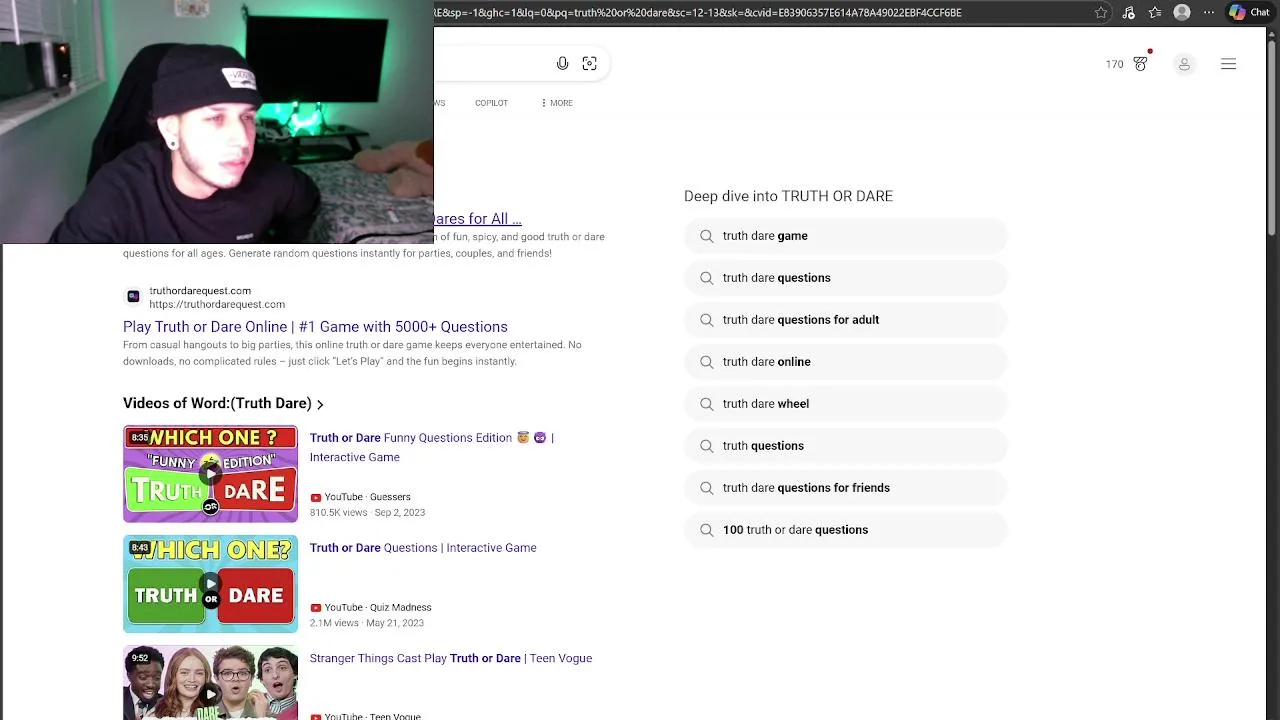Viewport: 1280px width, 720px height.
Task: Select 'truth dare game' suggestion
Action: (x=845, y=236)
